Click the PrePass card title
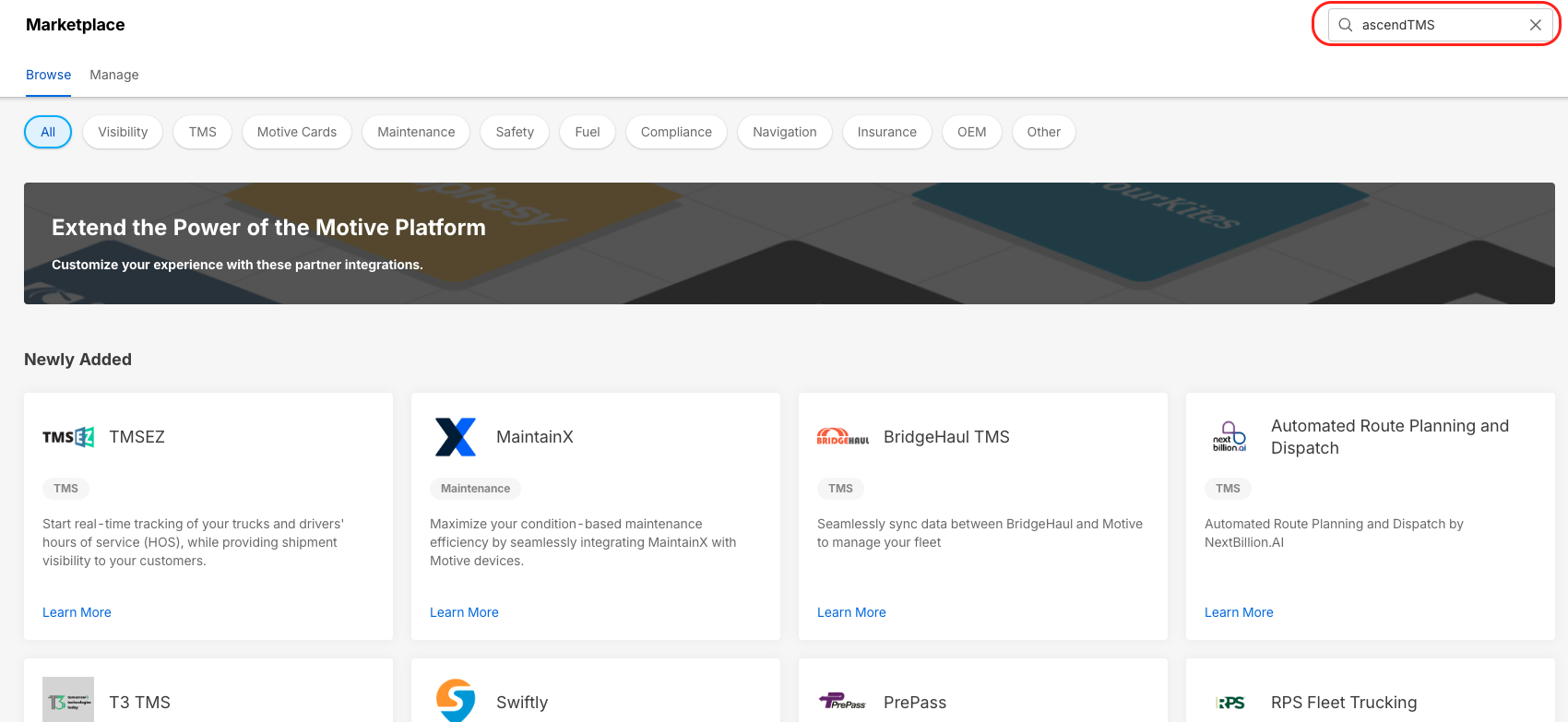This screenshot has height=722, width=1568. click(915, 703)
